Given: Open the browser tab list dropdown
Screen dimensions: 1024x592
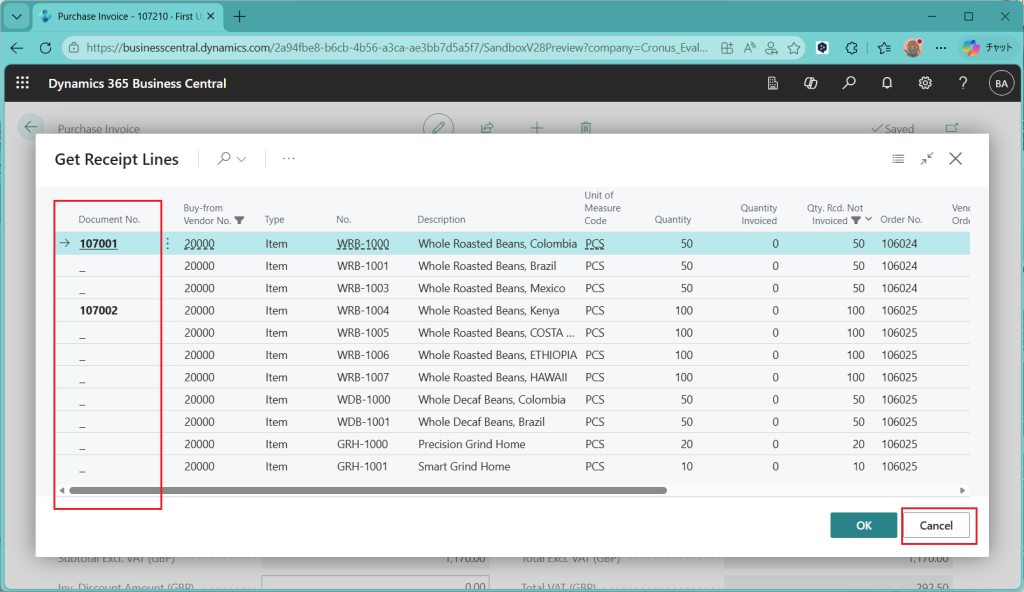Looking at the screenshot, I should [x=17, y=17].
